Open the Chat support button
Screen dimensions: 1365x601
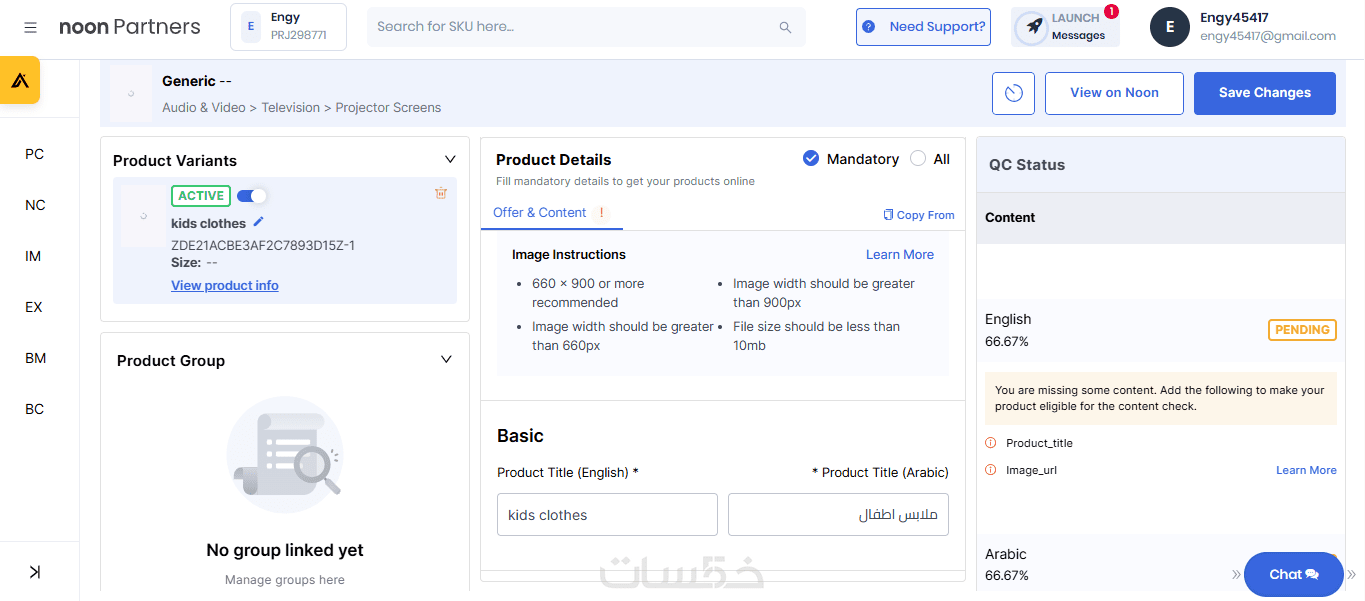click(x=1293, y=574)
